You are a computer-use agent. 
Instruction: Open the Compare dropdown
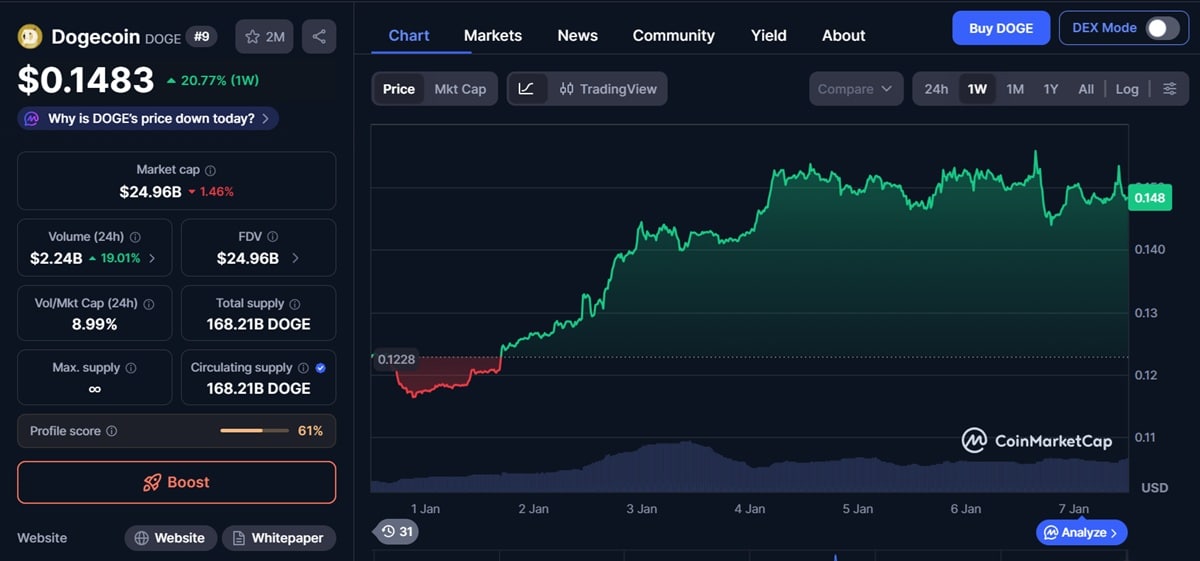coord(856,89)
